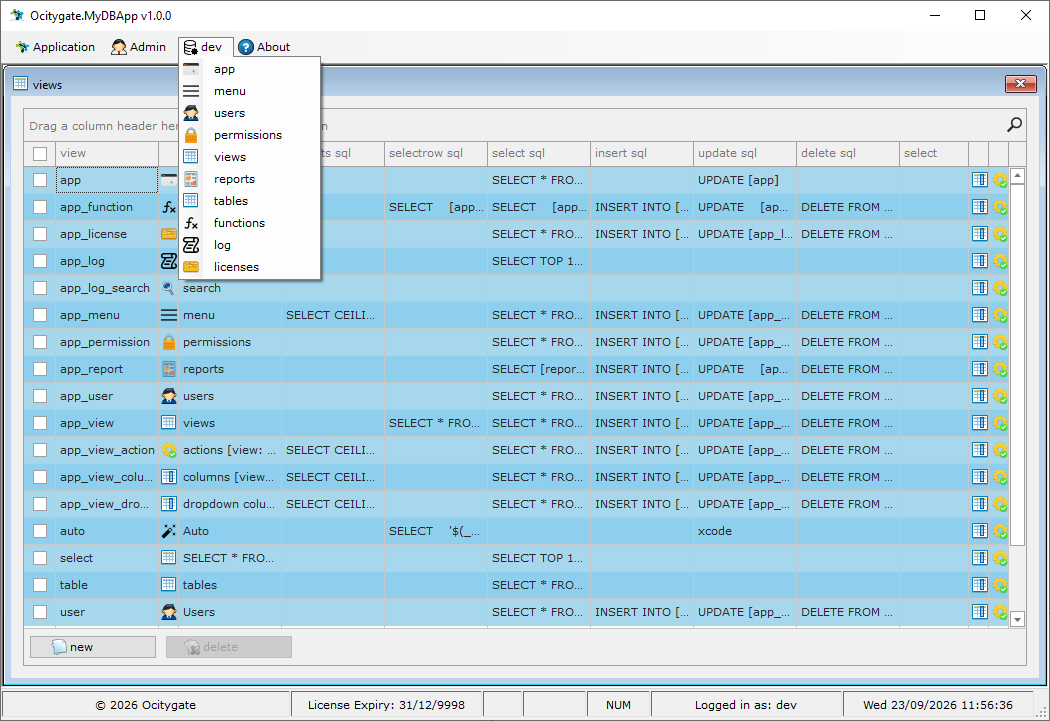Click the lock icon beside app_permission permissions
1050x721 pixels.
tap(169, 342)
